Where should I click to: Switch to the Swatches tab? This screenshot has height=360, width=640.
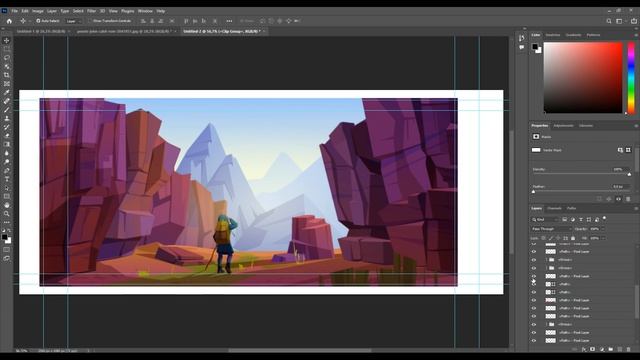tap(553, 35)
